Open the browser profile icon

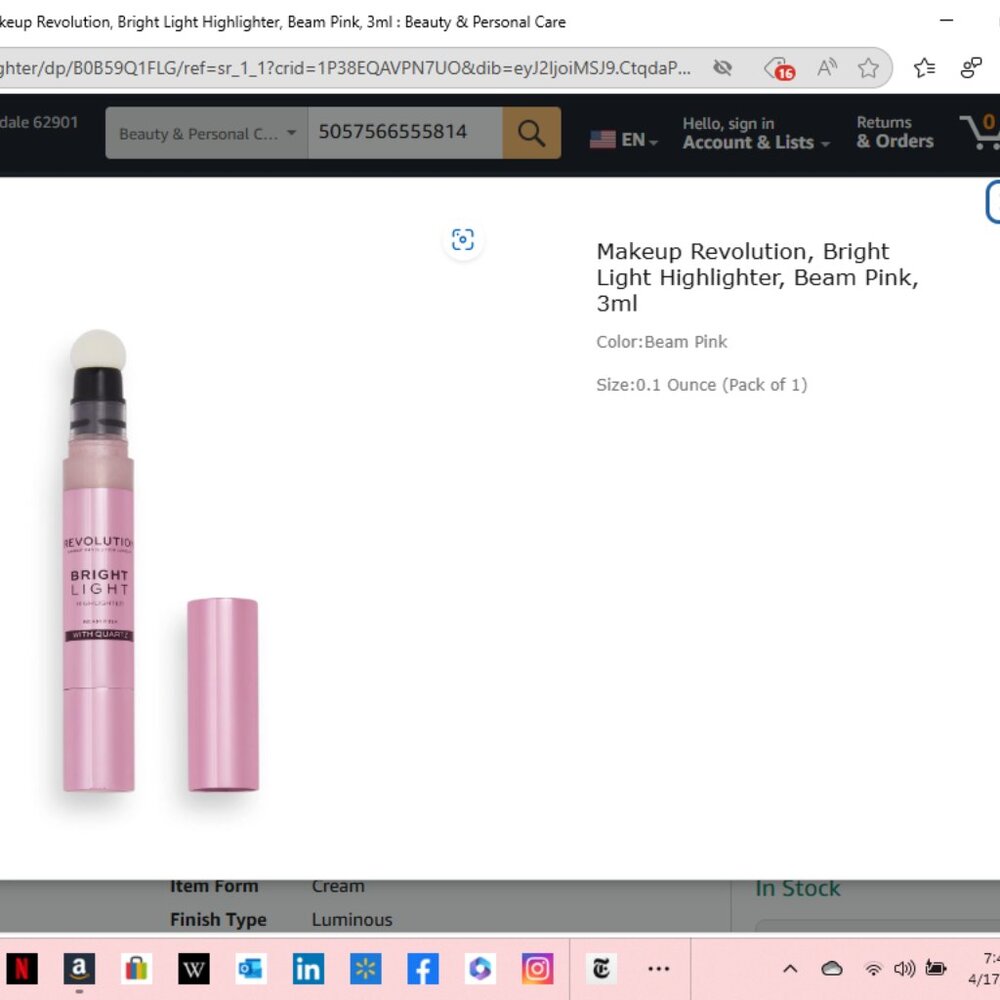point(971,68)
